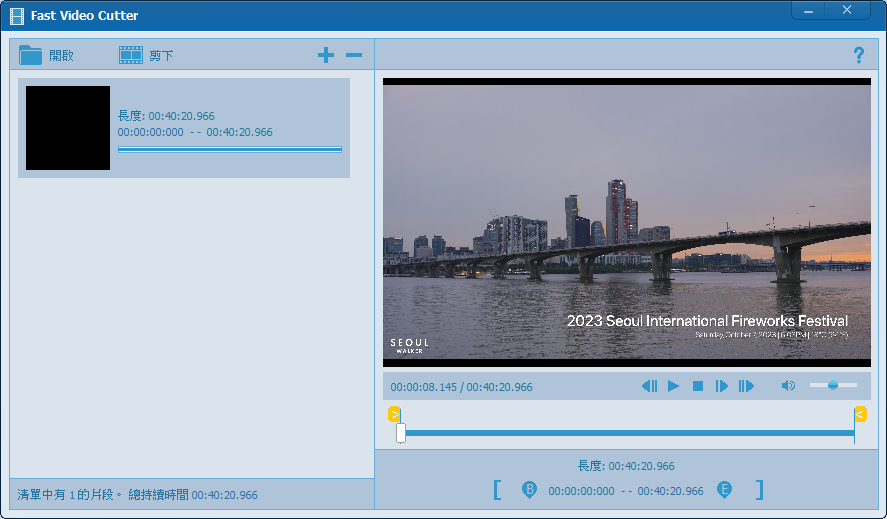Go to beginning point B marker
Screen dimensions: 887x519
(529, 490)
